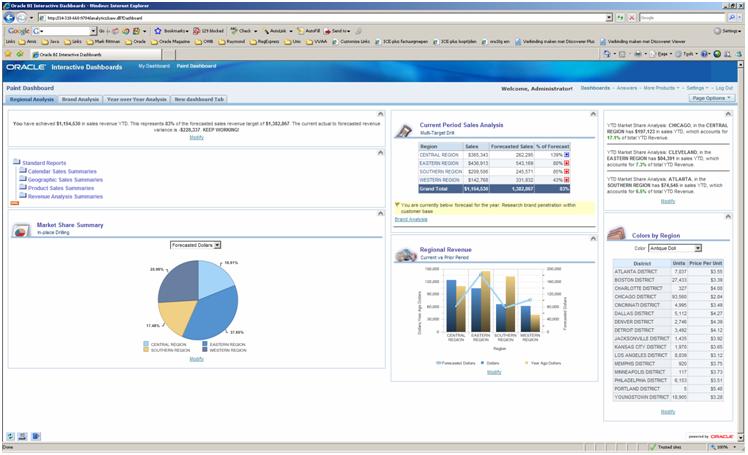Select the Regional Analysis tab

coord(31,99)
